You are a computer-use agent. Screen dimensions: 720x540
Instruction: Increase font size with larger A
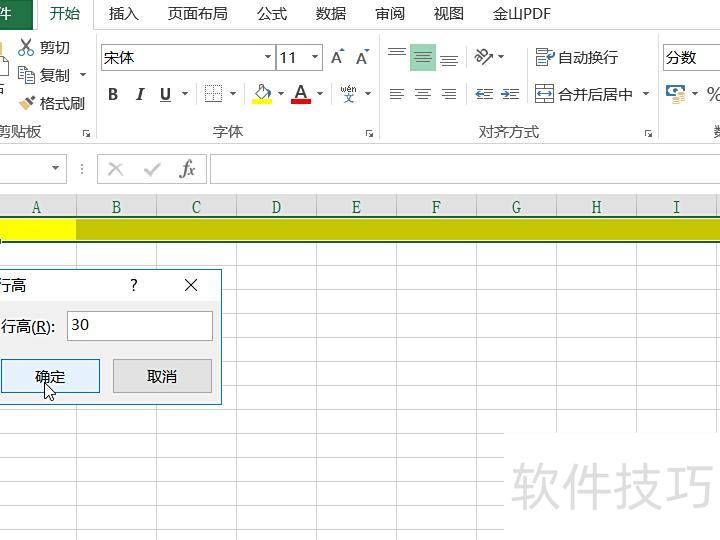pos(338,57)
